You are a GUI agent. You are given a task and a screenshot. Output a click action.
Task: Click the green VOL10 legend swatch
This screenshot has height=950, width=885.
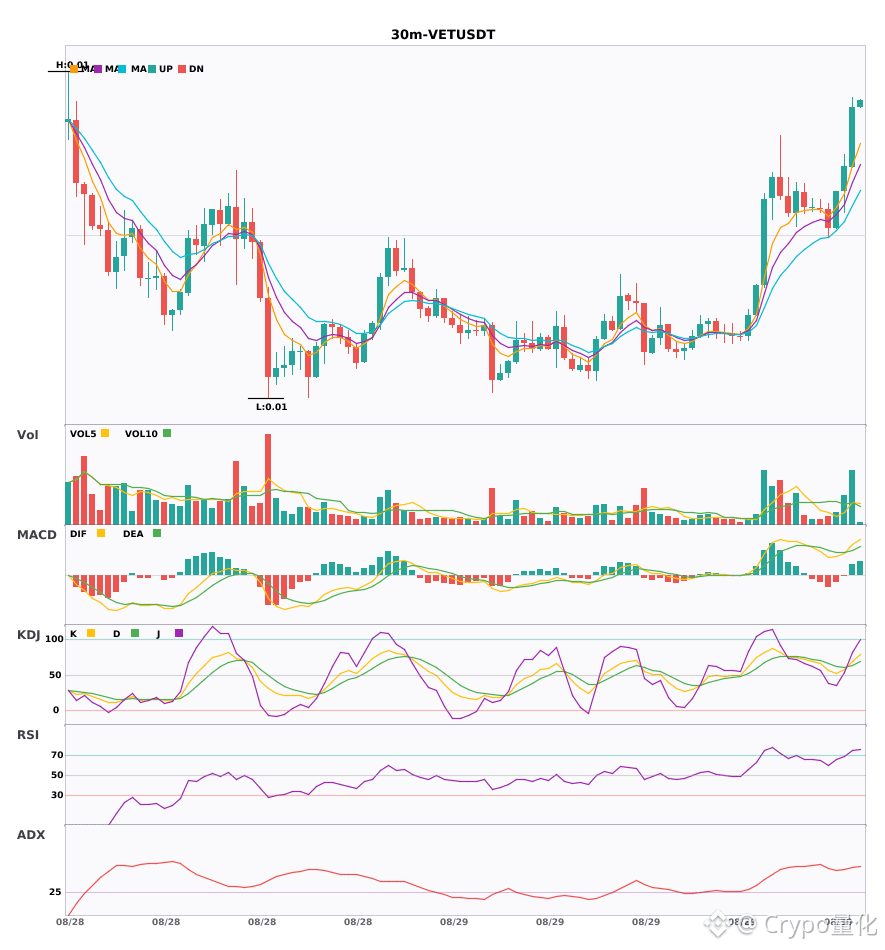click(x=167, y=433)
